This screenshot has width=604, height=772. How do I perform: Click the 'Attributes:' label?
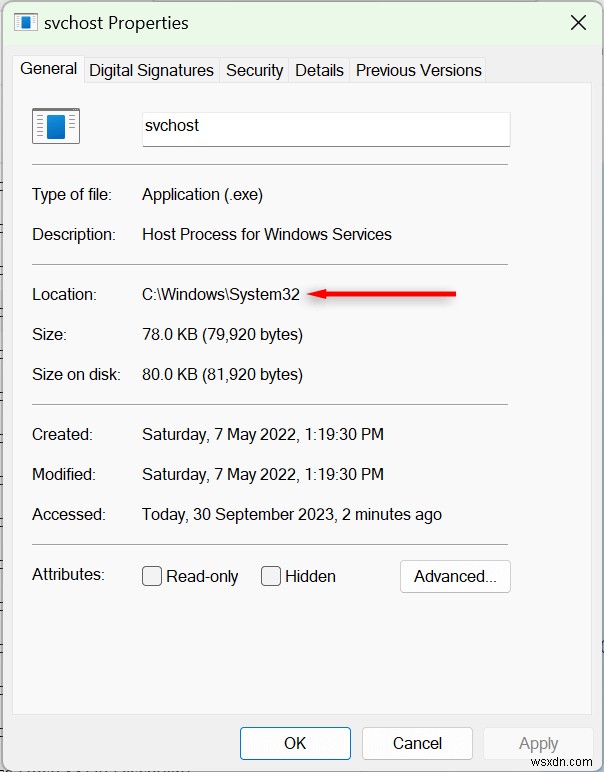coord(68,575)
